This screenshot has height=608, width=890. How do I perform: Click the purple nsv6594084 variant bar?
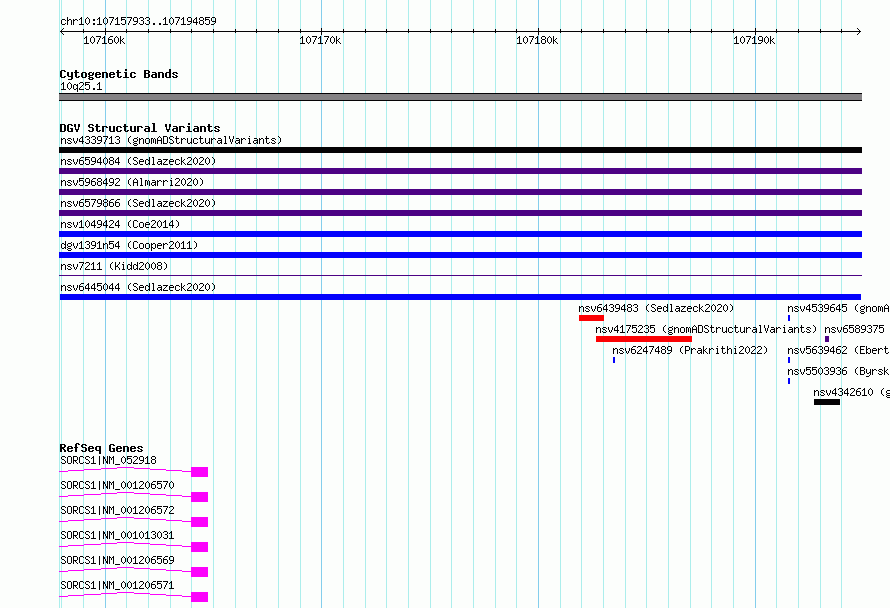click(460, 171)
